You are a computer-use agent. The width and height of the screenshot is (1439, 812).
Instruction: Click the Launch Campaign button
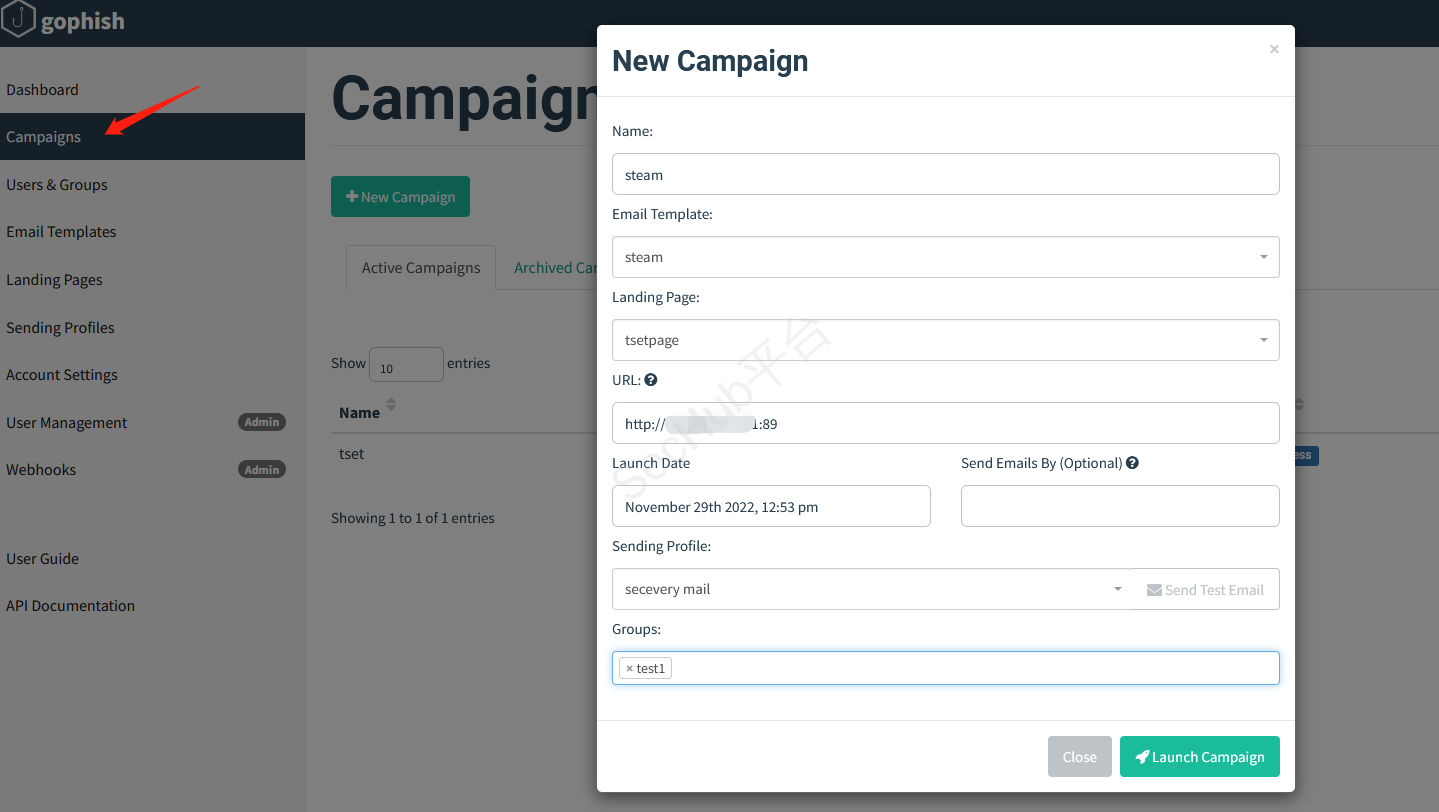pos(1199,757)
